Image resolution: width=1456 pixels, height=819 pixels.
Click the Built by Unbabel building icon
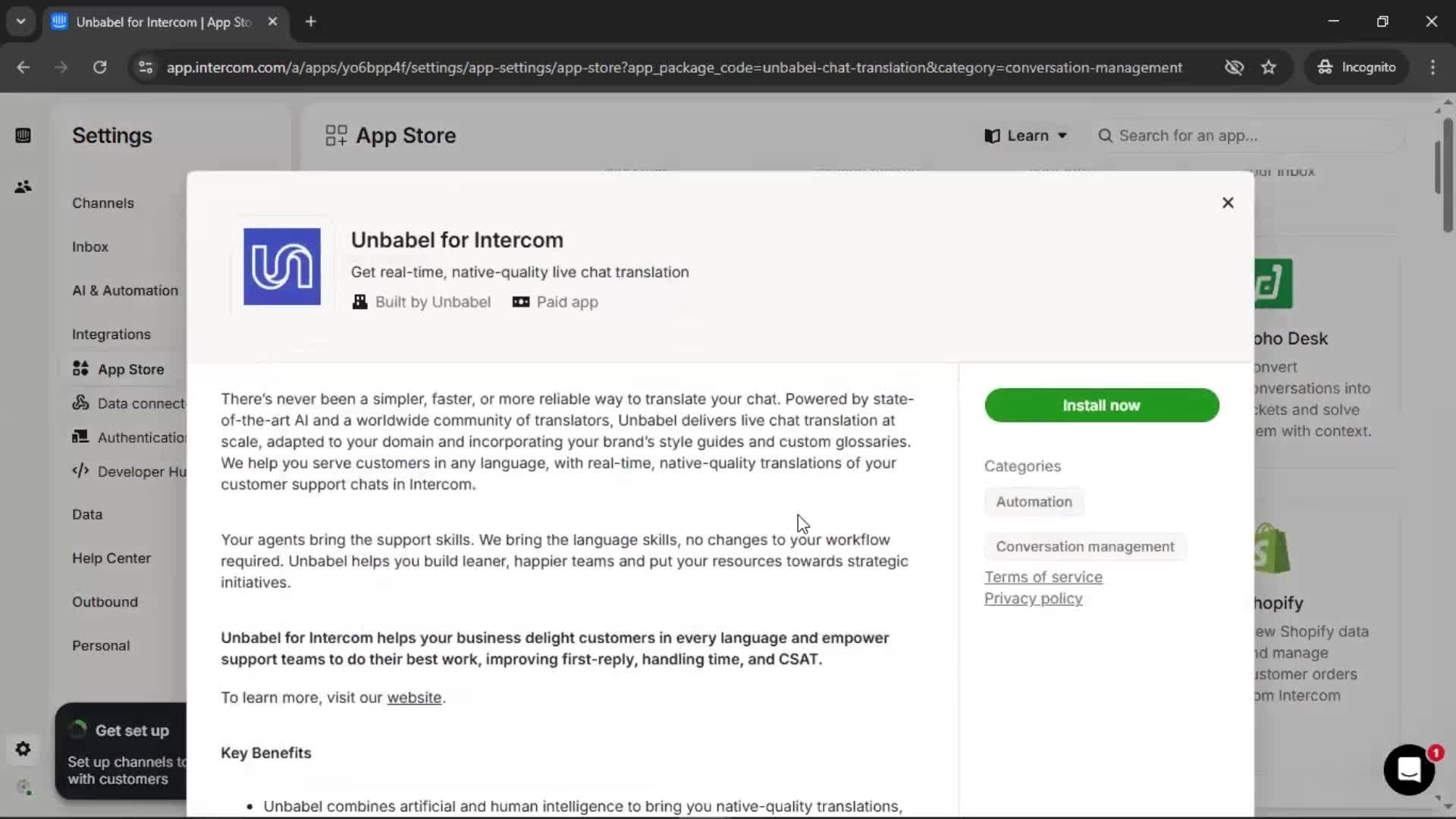(x=359, y=302)
